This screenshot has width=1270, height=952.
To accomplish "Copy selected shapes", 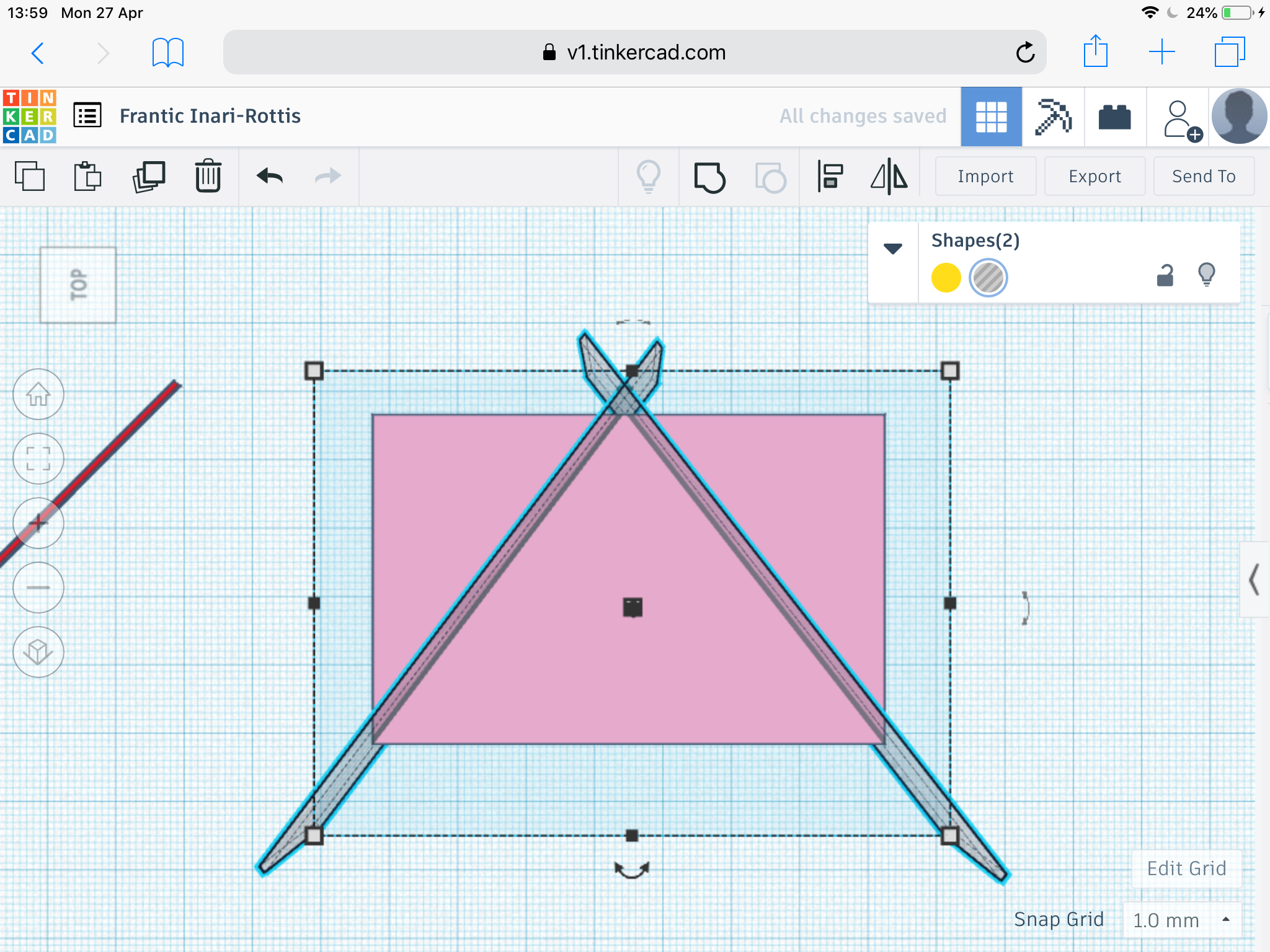I will point(30,176).
